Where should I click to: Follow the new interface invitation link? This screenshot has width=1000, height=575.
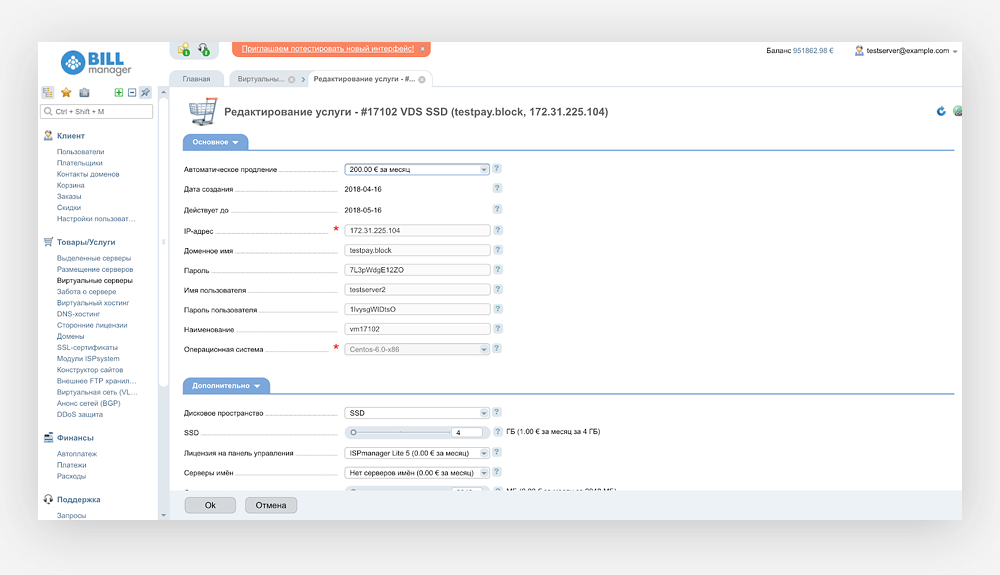click(328, 49)
